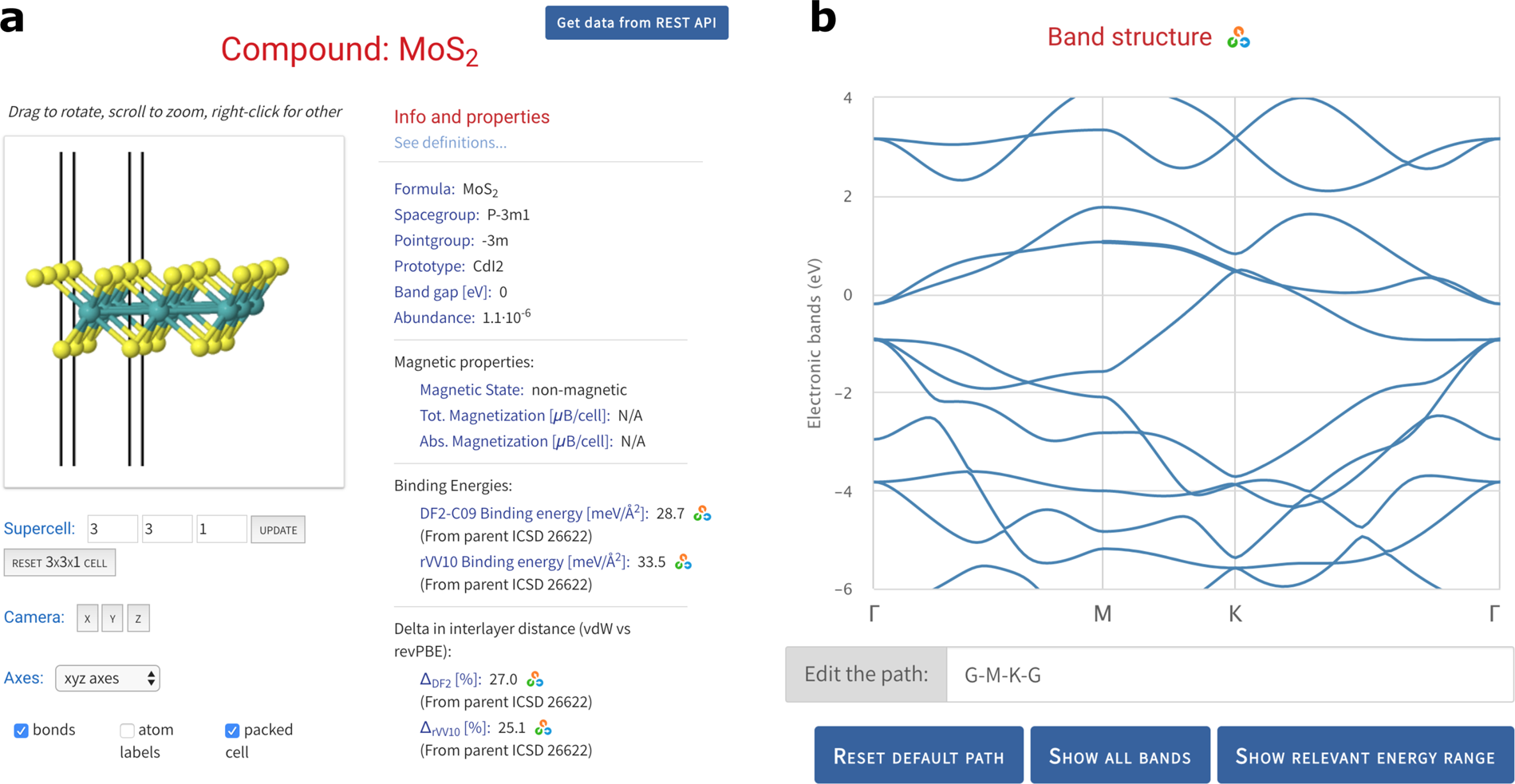Viewport: 1515px width, 784px height.
Task: Click provenance icon next to DF2-C09 binding energy
Action: (702, 514)
